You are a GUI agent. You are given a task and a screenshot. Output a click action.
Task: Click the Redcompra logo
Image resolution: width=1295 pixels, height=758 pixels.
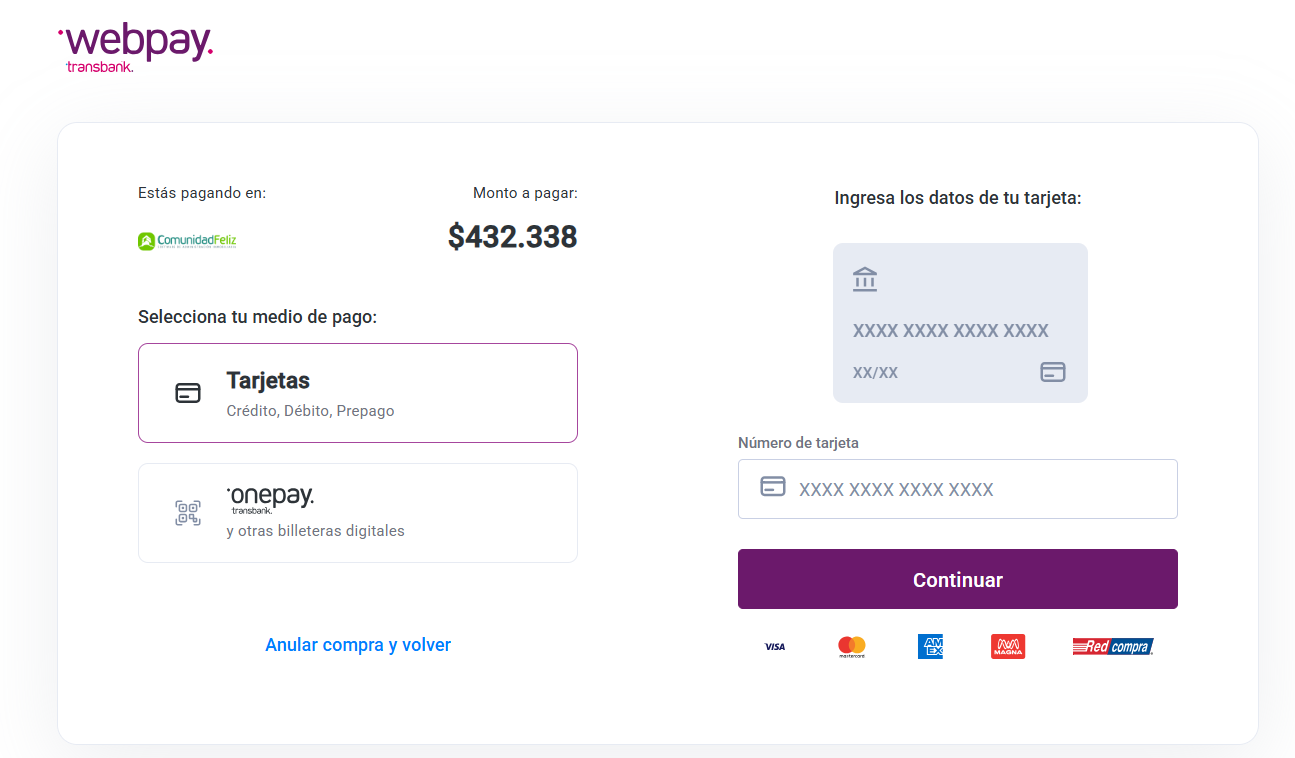click(1112, 647)
